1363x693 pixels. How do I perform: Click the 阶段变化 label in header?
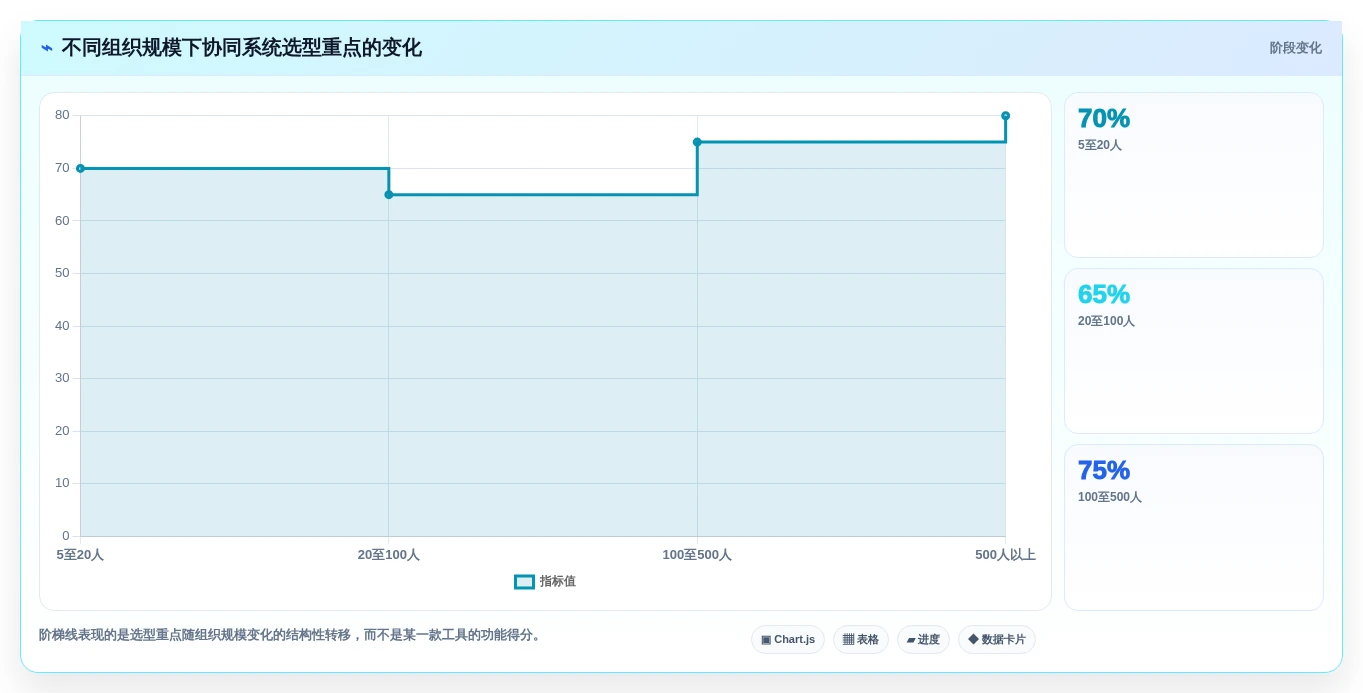tap(1295, 48)
